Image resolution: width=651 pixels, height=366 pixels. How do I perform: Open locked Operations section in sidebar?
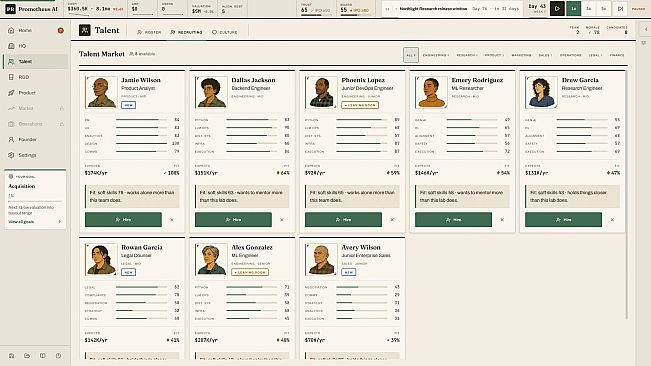point(35,124)
